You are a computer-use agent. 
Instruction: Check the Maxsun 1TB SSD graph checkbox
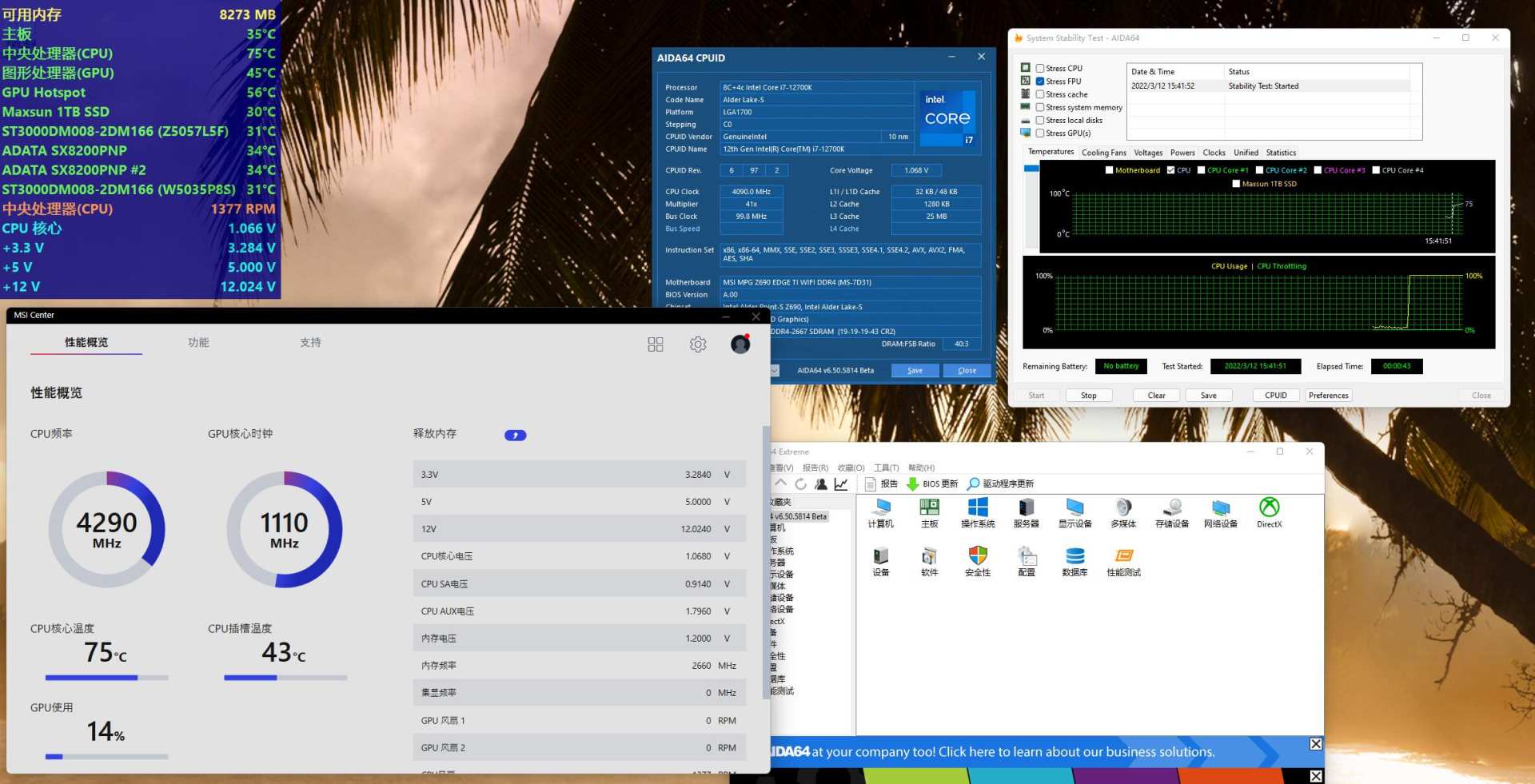pos(1236,184)
